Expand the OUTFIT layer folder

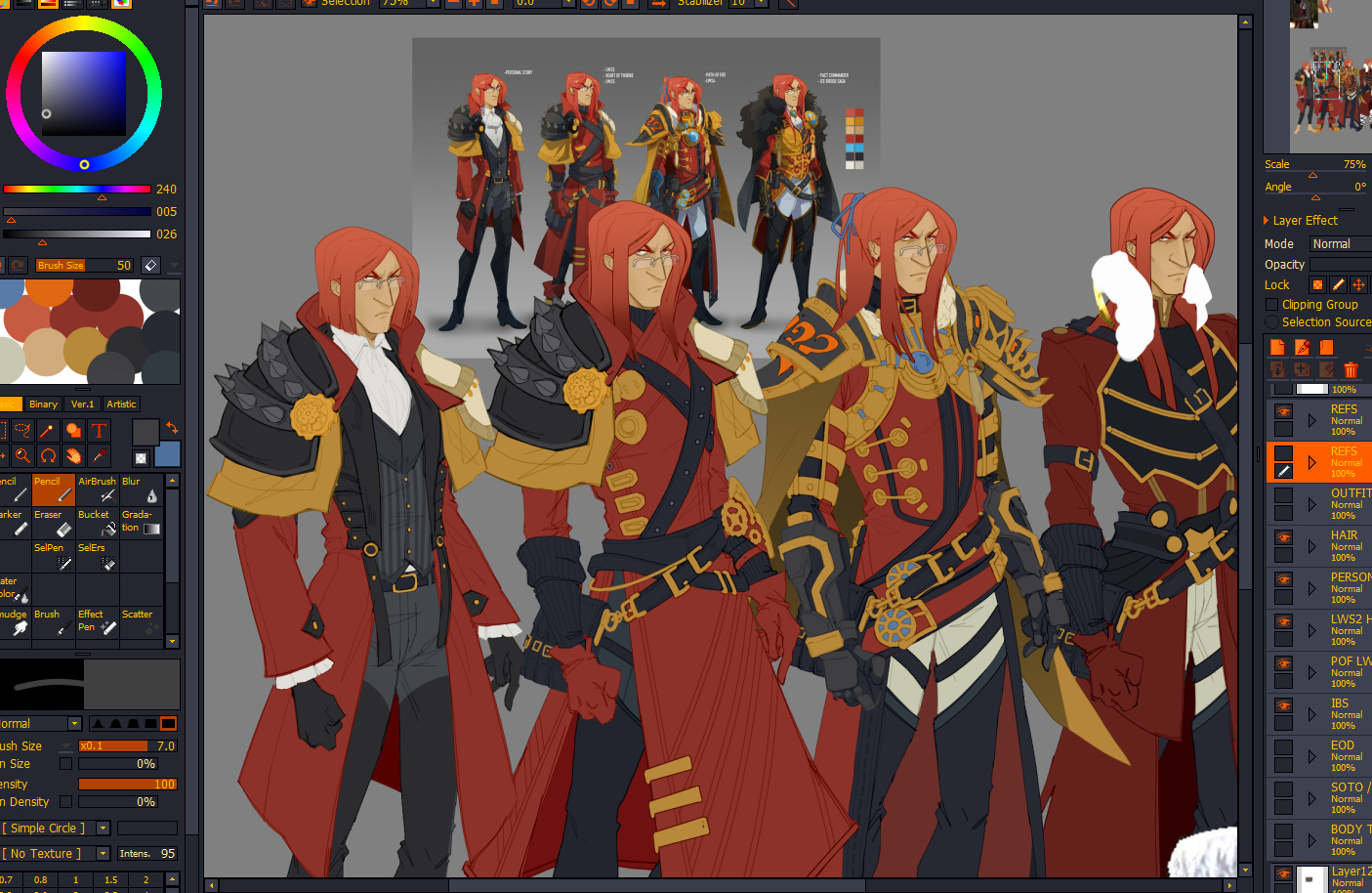point(1311,504)
